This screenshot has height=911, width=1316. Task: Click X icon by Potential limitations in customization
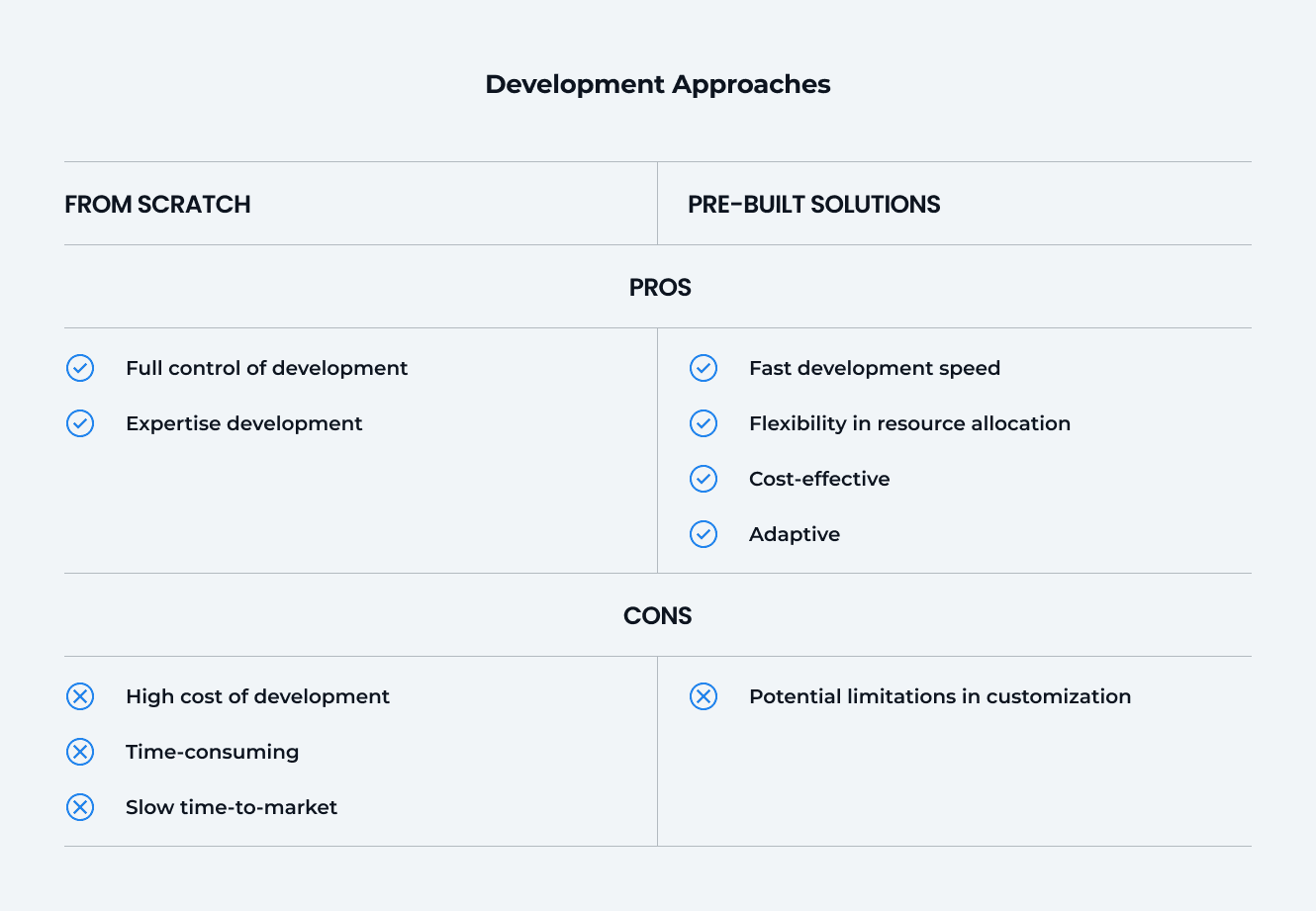tap(704, 696)
